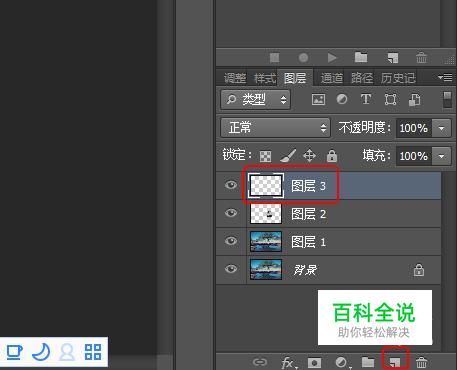Click the 背景 layer thumbnail
The image size is (457, 370).
pos(266,269)
